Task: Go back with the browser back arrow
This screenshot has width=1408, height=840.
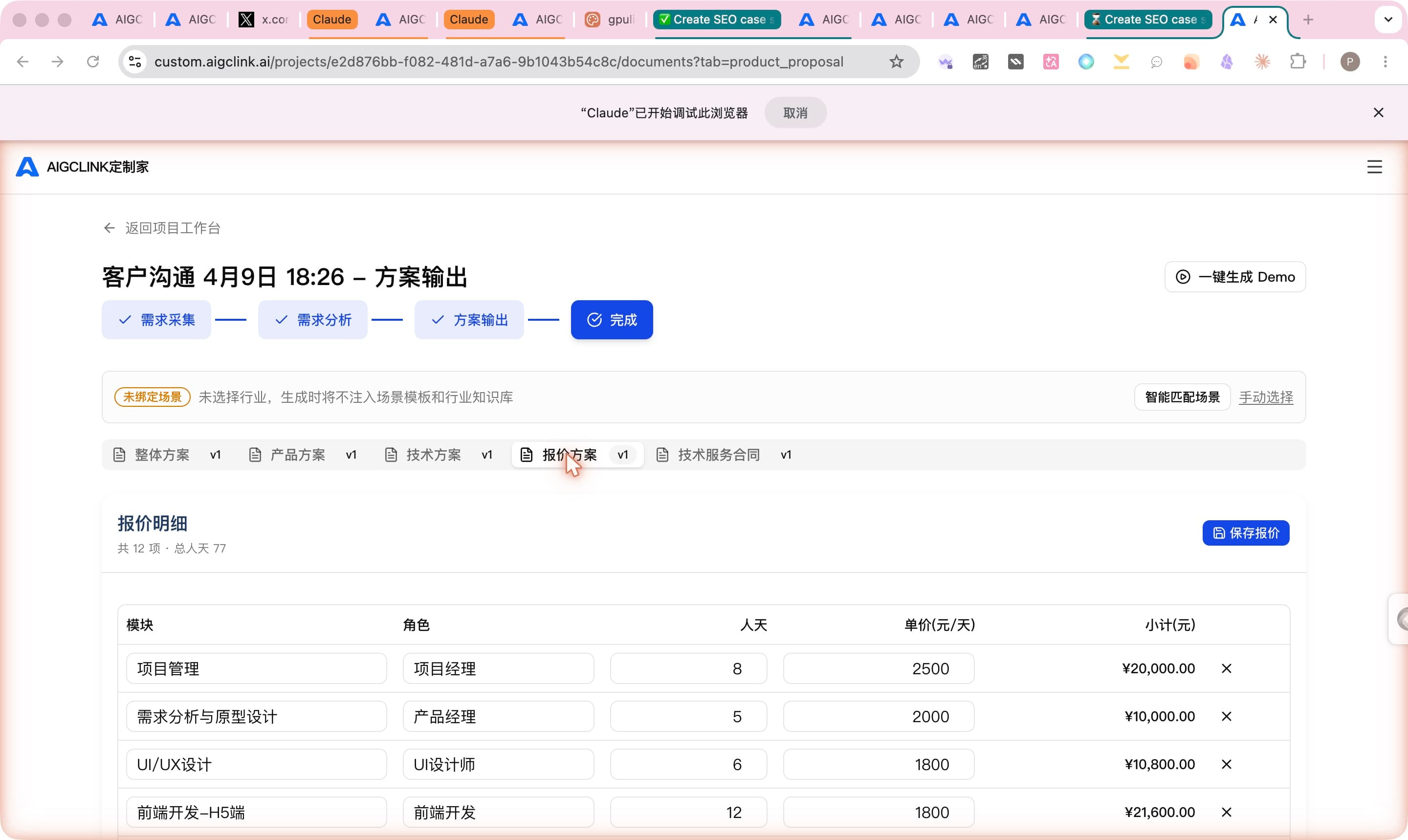Action: click(22, 61)
